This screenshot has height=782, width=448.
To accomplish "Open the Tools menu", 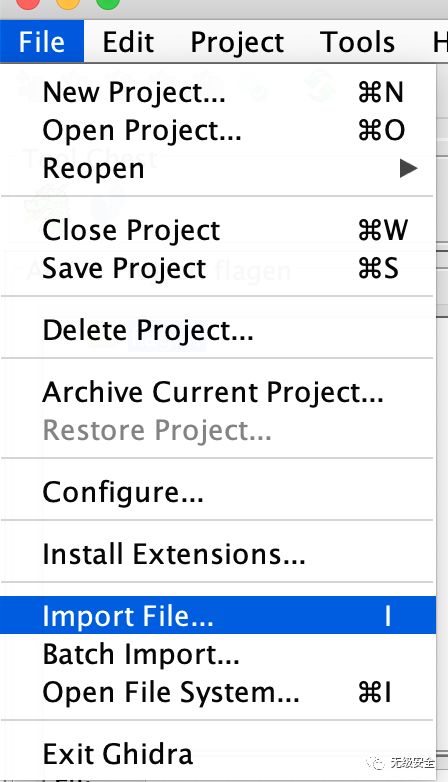I will (357, 42).
